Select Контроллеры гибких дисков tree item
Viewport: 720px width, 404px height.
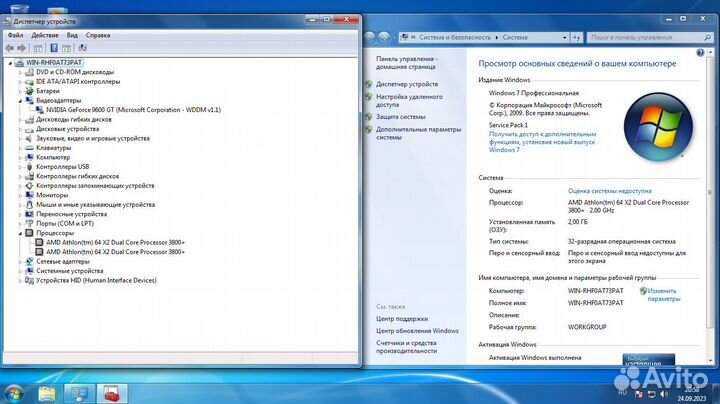point(77,176)
